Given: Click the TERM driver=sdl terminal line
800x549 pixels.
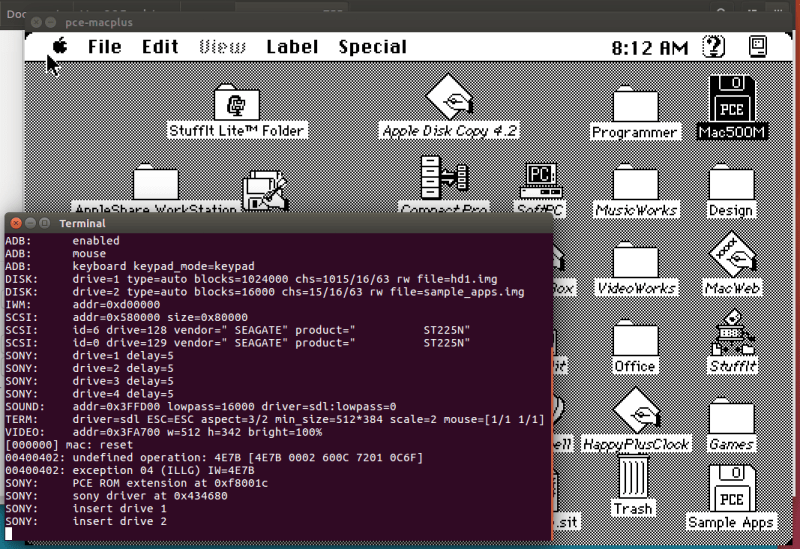Looking at the screenshot, I should pyautogui.click(x=275, y=419).
